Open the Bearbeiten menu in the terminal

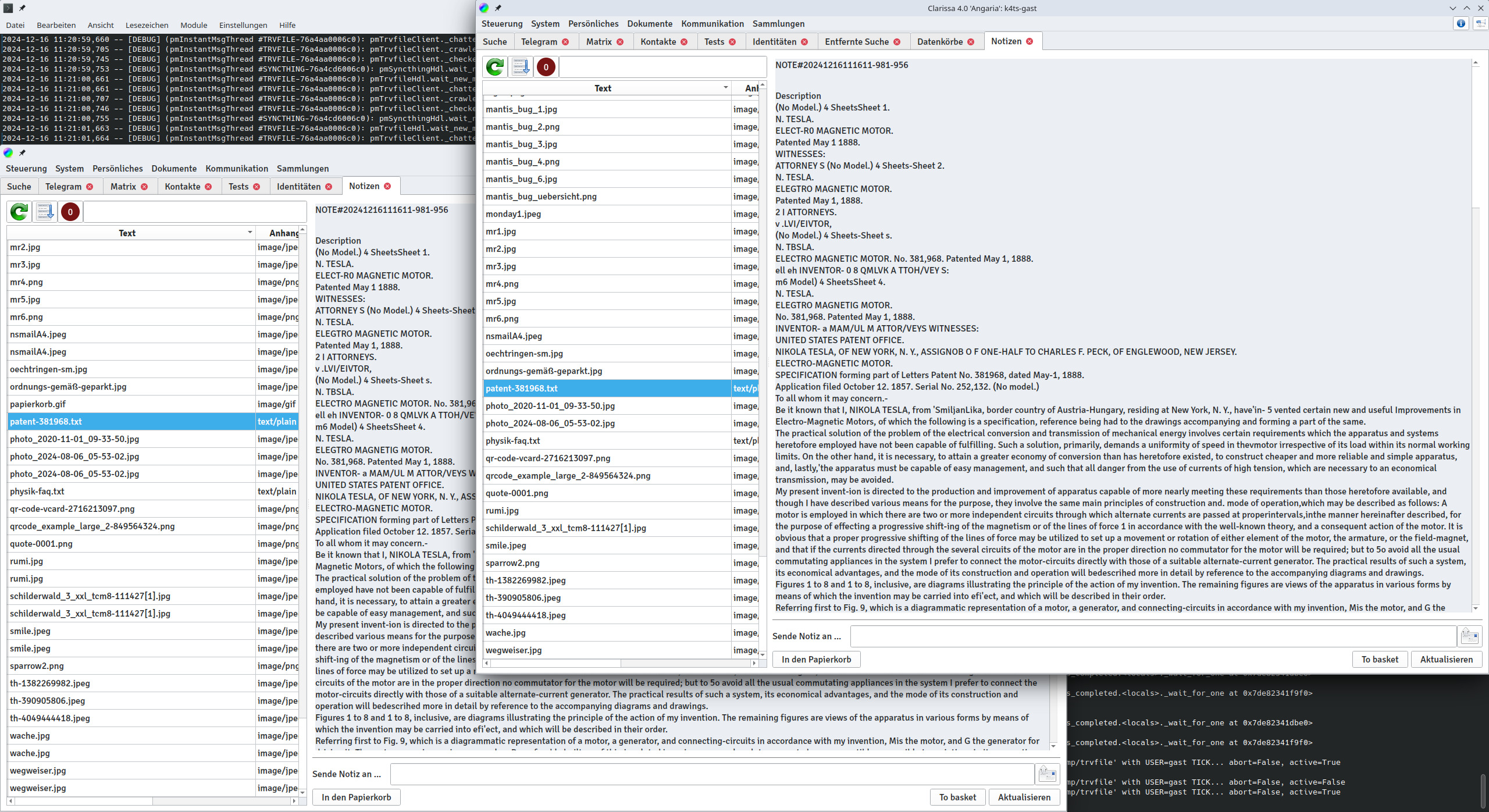pyautogui.click(x=56, y=25)
